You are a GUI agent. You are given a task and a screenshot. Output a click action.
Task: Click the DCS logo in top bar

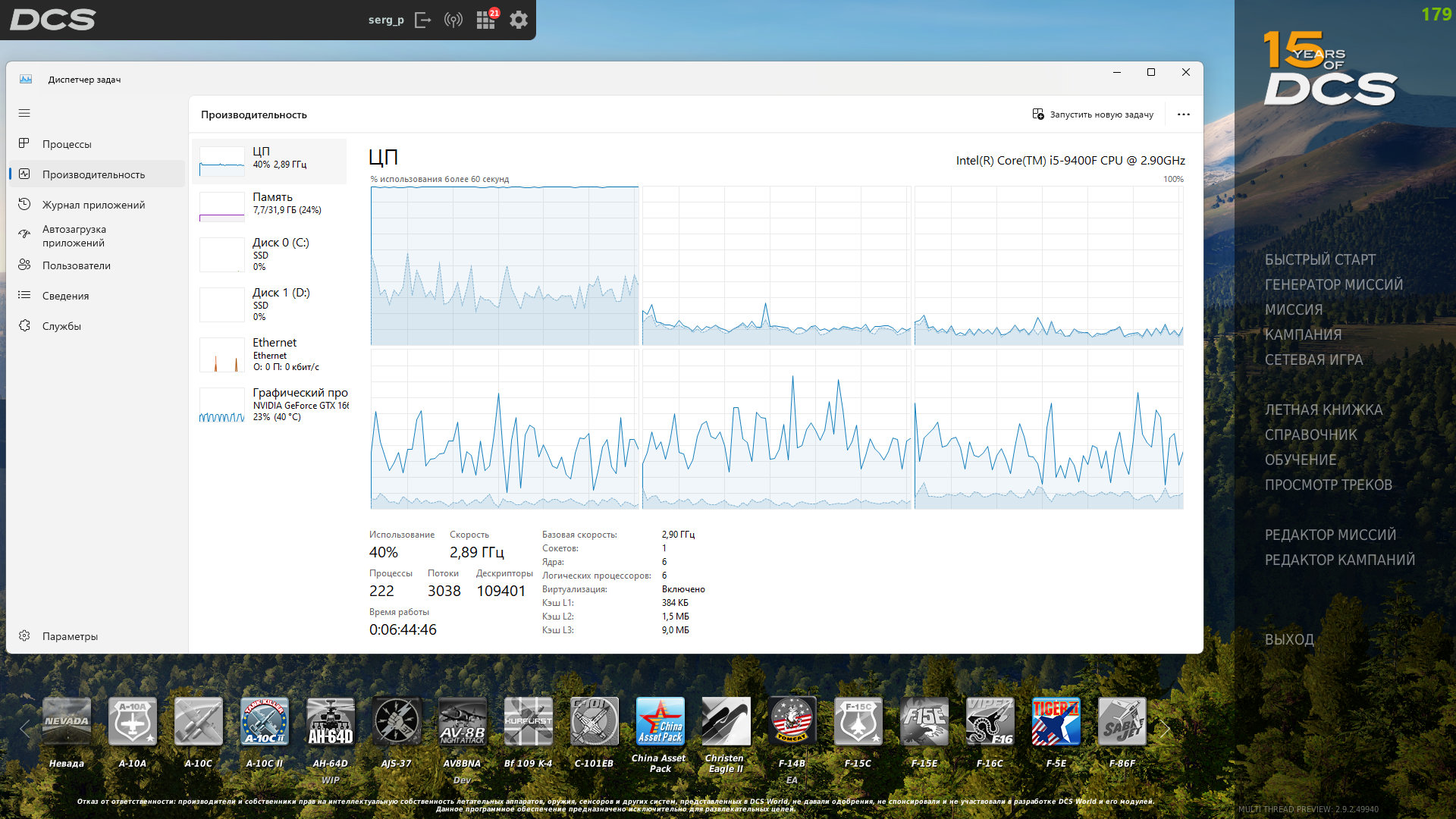pyautogui.click(x=53, y=20)
